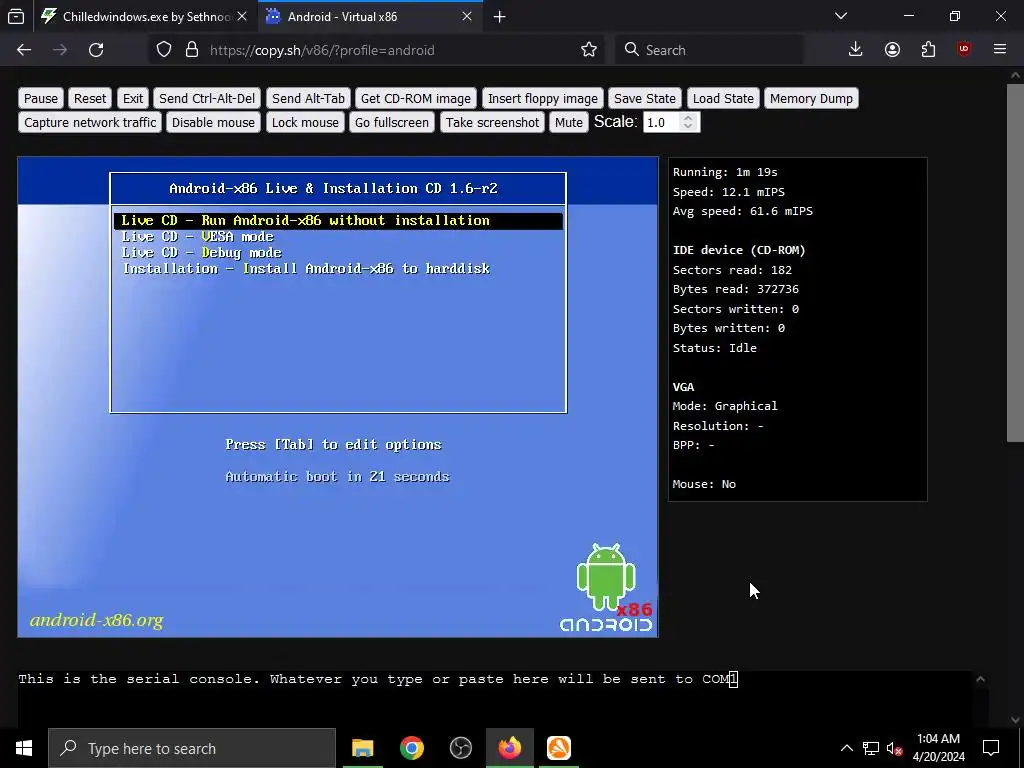Image resolution: width=1024 pixels, height=768 pixels.
Task: Click Insert floppy image button
Action: 542,99
